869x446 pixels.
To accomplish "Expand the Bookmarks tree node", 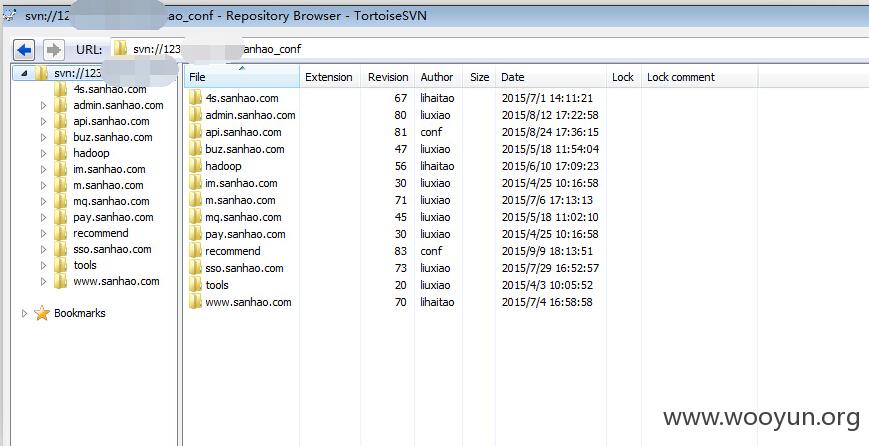I will (24, 314).
